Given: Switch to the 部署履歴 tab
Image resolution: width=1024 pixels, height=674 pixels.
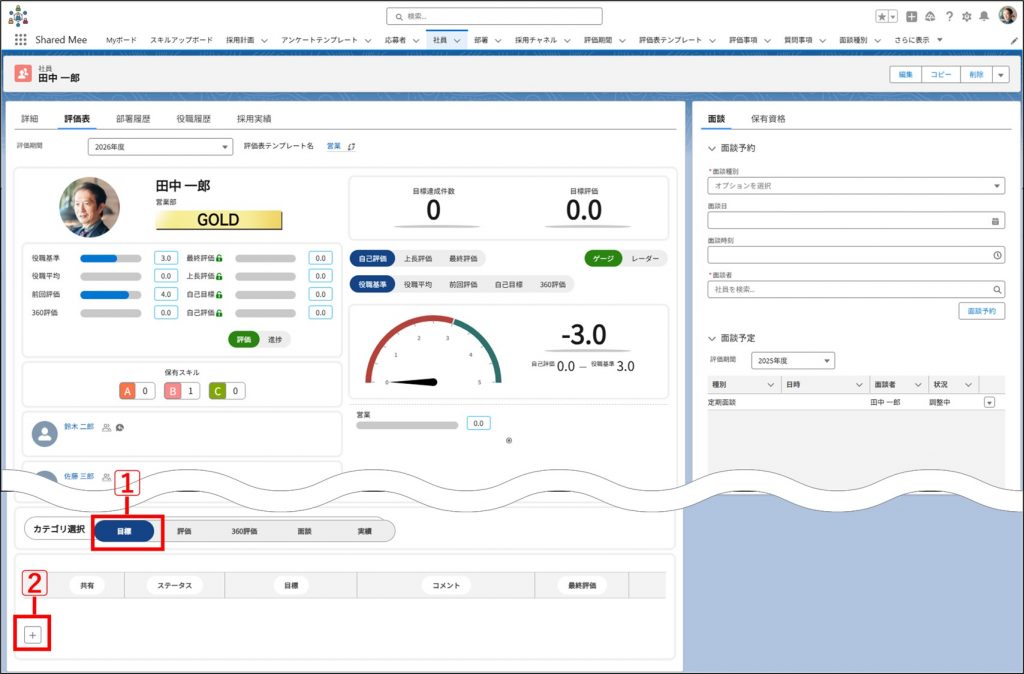Looking at the screenshot, I should tap(133, 118).
